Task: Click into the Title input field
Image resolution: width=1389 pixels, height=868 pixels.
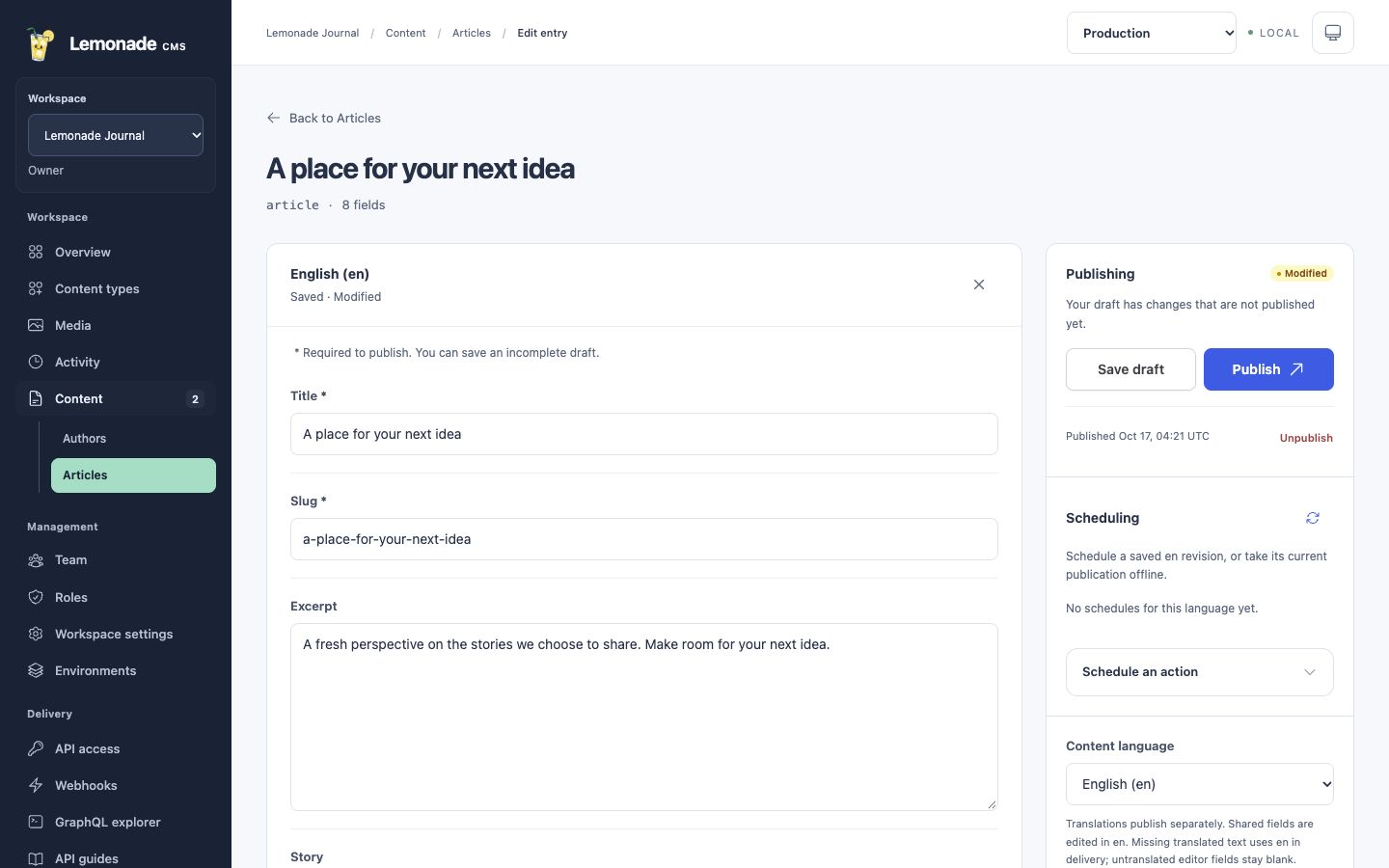Action: pos(644,434)
